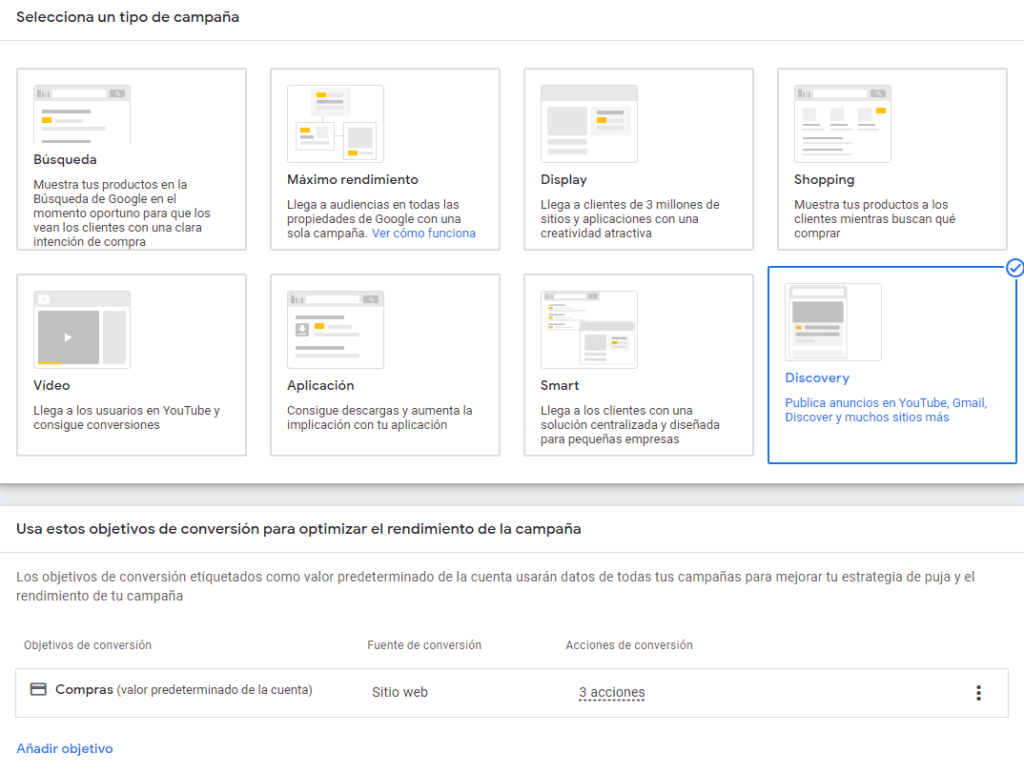Click the Fuente de conversión column header
The width and height of the screenshot is (1024, 774).
coord(424,645)
